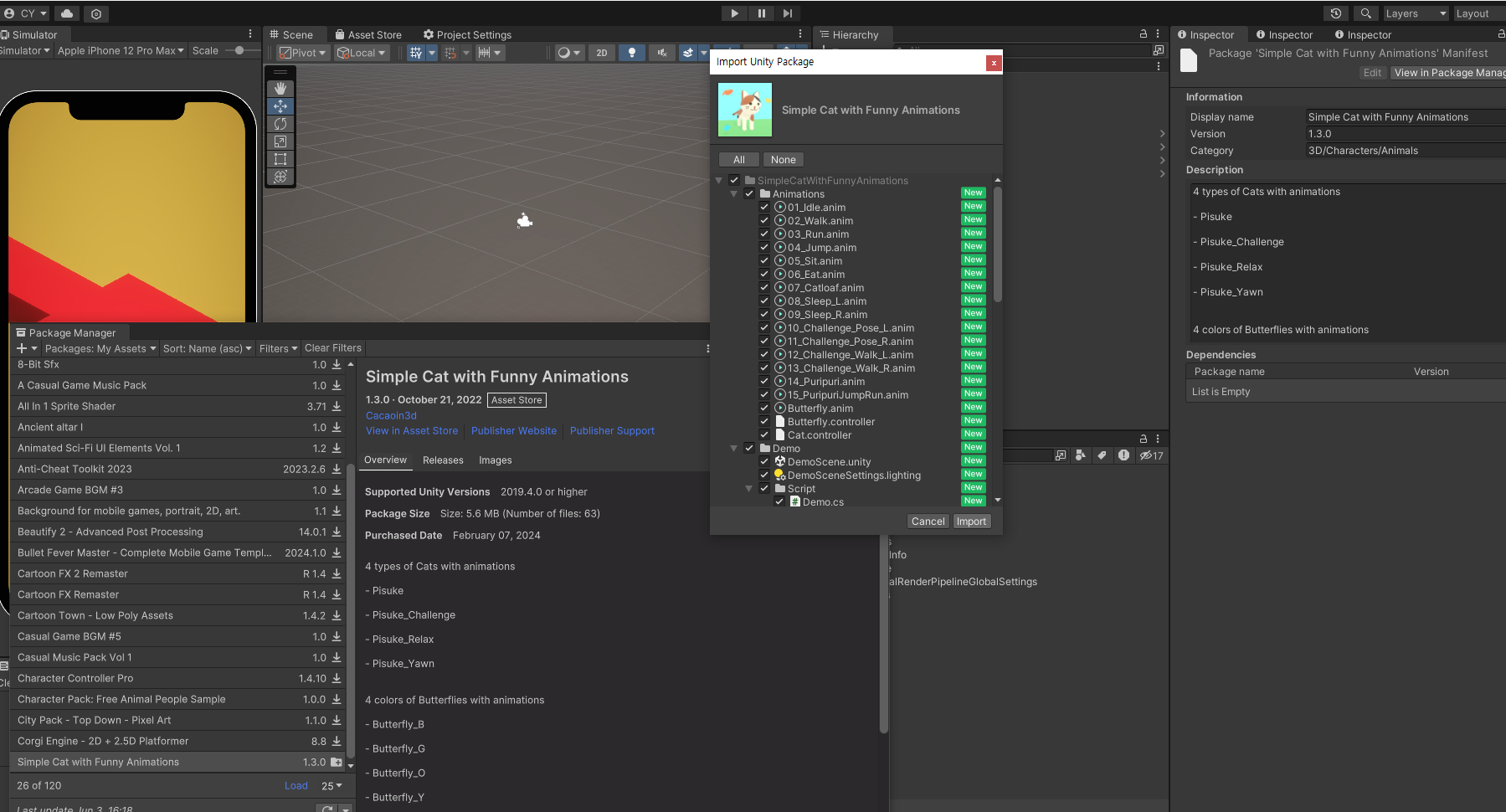This screenshot has height=812, width=1506.
Task: Select the Scale tool in Scene view
Action: (x=280, y=141)
